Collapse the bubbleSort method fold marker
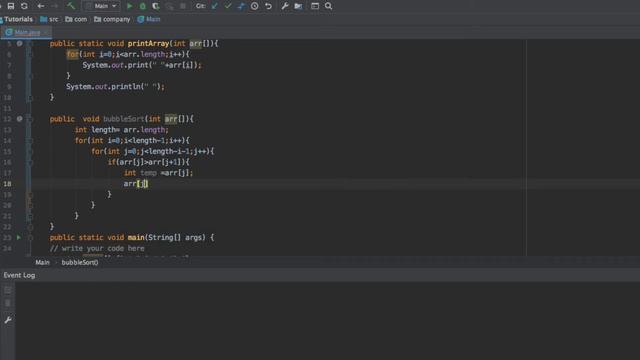 [x=29, y=119]
